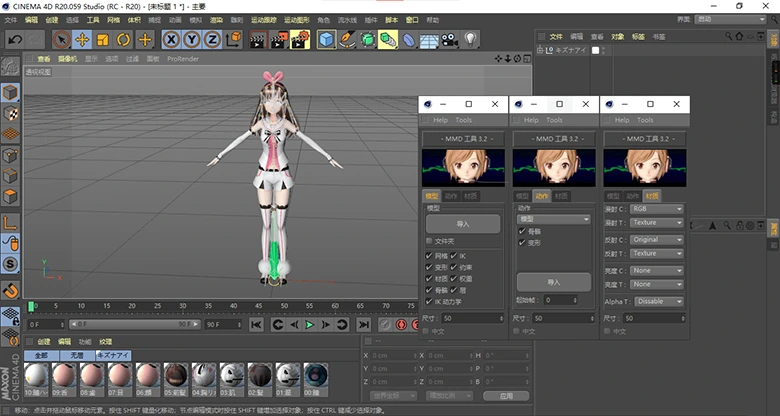
Task: Switch to 动作 tab in first MMD window
Action: pos(451,196)
